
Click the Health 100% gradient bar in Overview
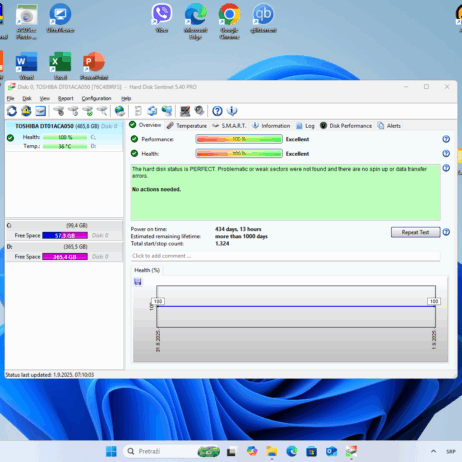[x=239, y=153]
